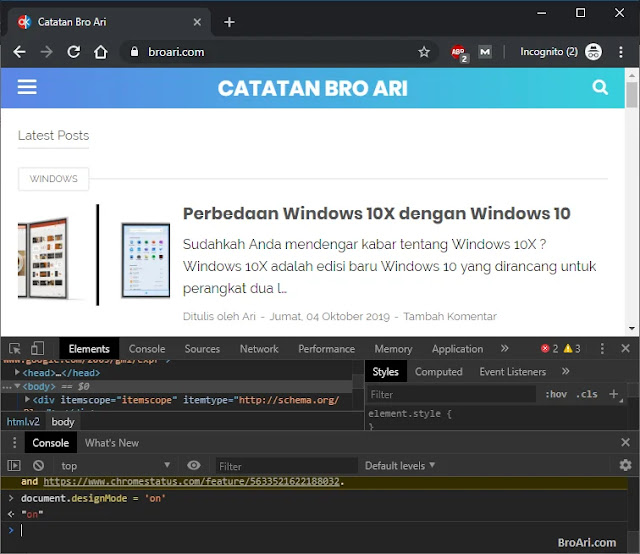640x554 pixels.
Task: Open the Perbedaan Windows 10X article title
Action: [x=376, y=213]
